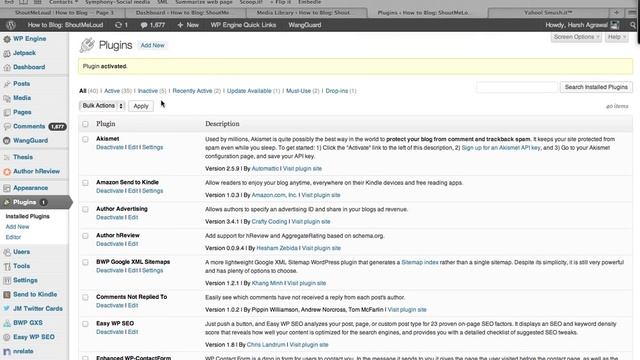Click Search Installed Plugins button
This screenshot has height=360, width=640.
click(596, 87)
